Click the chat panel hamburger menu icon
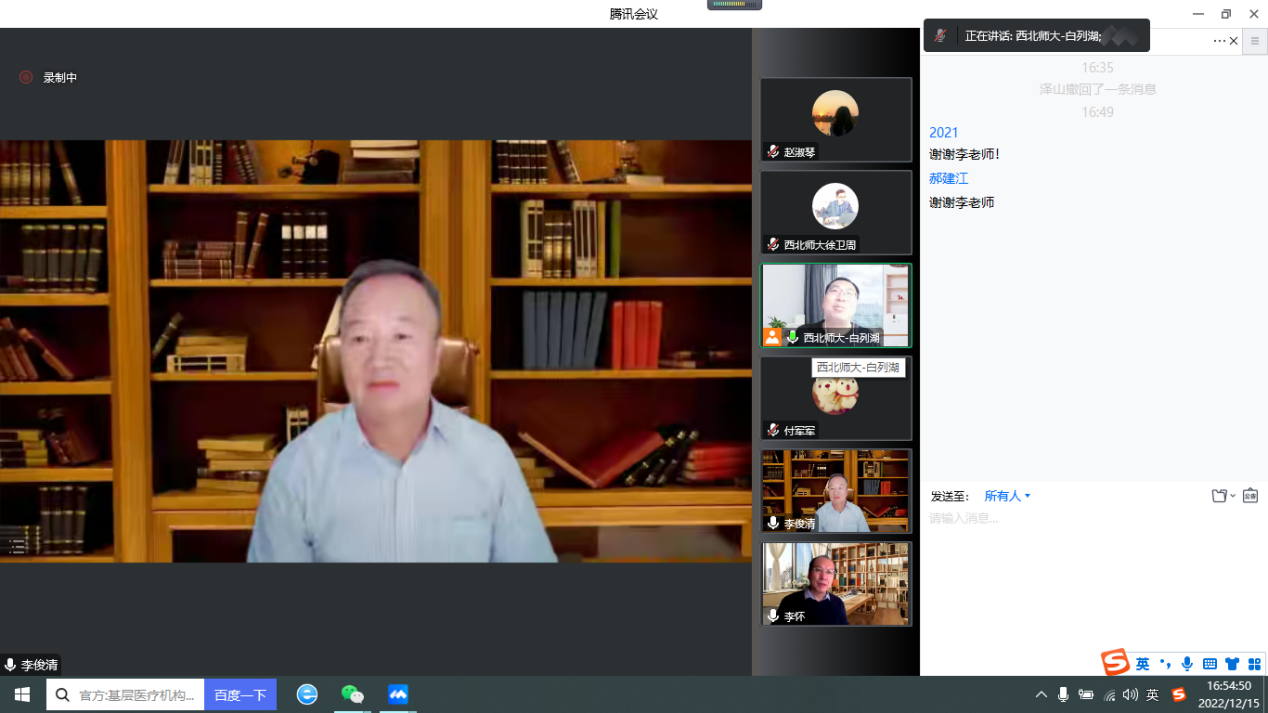 1254,41
